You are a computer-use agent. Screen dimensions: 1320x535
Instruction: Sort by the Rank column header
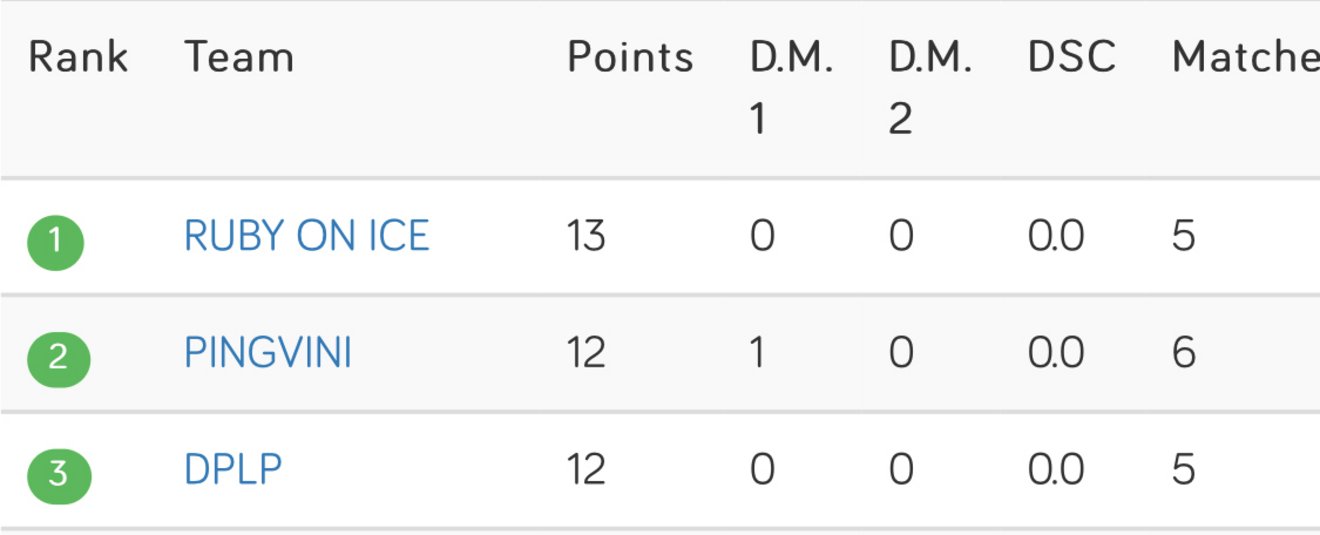pyautogui.click(x=78, y=58)
